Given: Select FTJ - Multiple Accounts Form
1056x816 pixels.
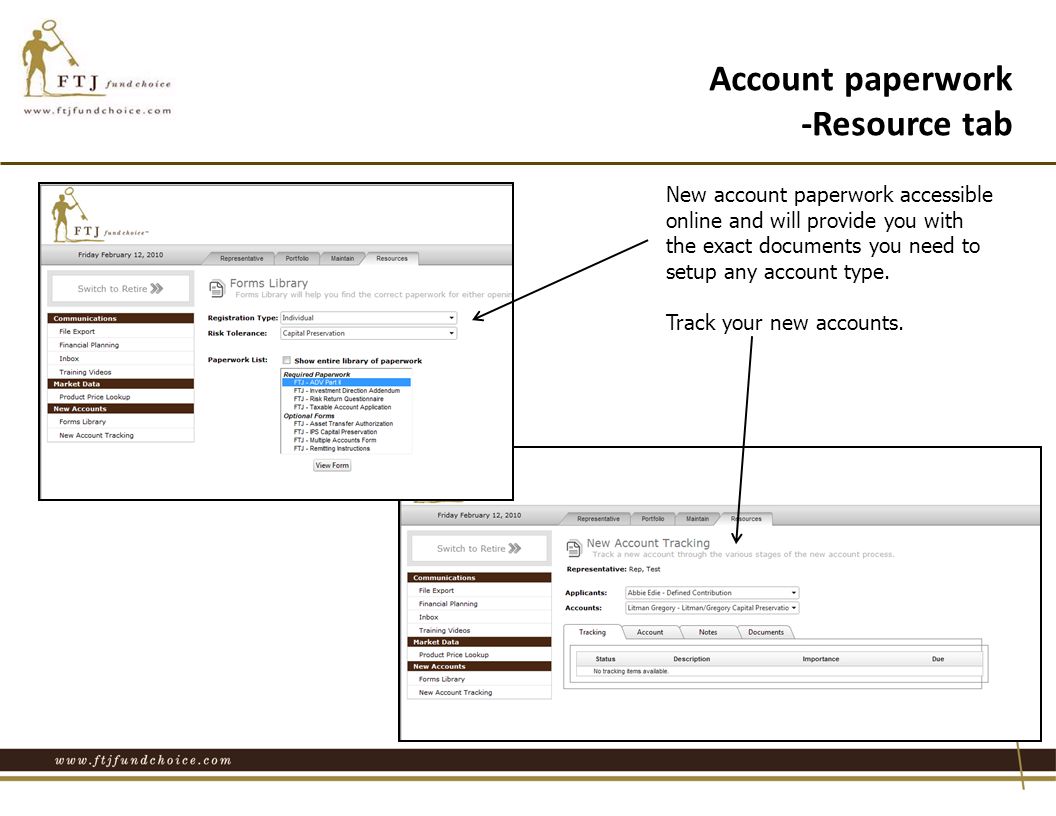Looking at the screenshot, I should tap(335, 440).
